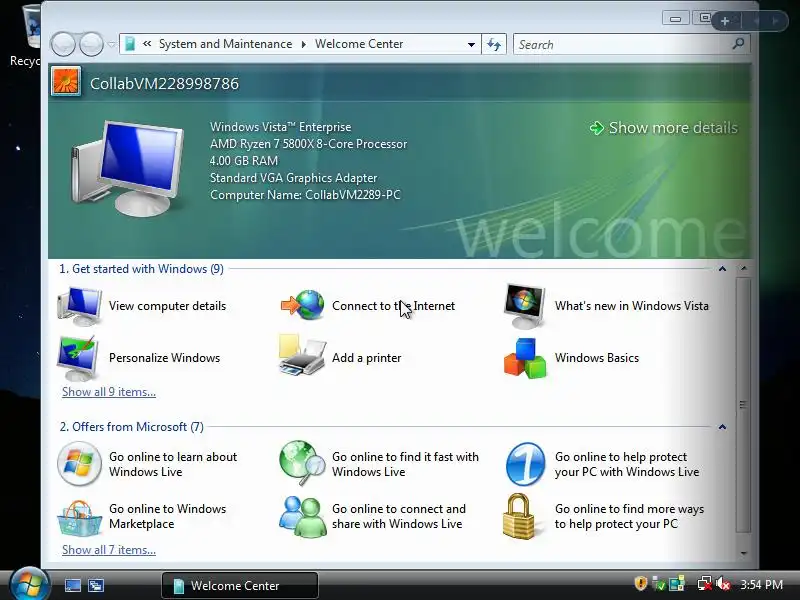Click Welcome Center breadcrumb
Screen dimensions: 800x600
point(359,44)
